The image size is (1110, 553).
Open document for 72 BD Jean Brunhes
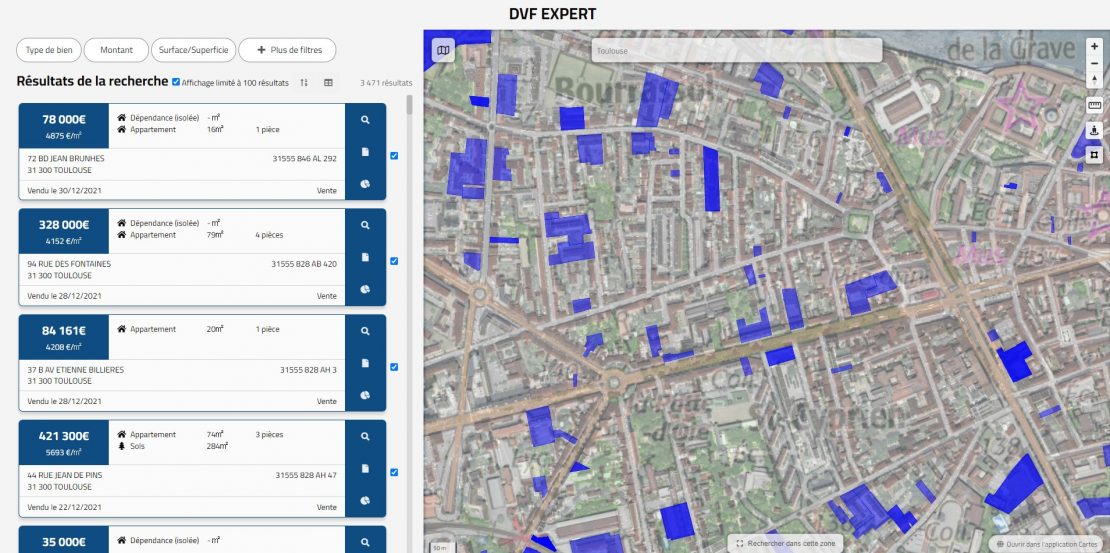point(365,152)
